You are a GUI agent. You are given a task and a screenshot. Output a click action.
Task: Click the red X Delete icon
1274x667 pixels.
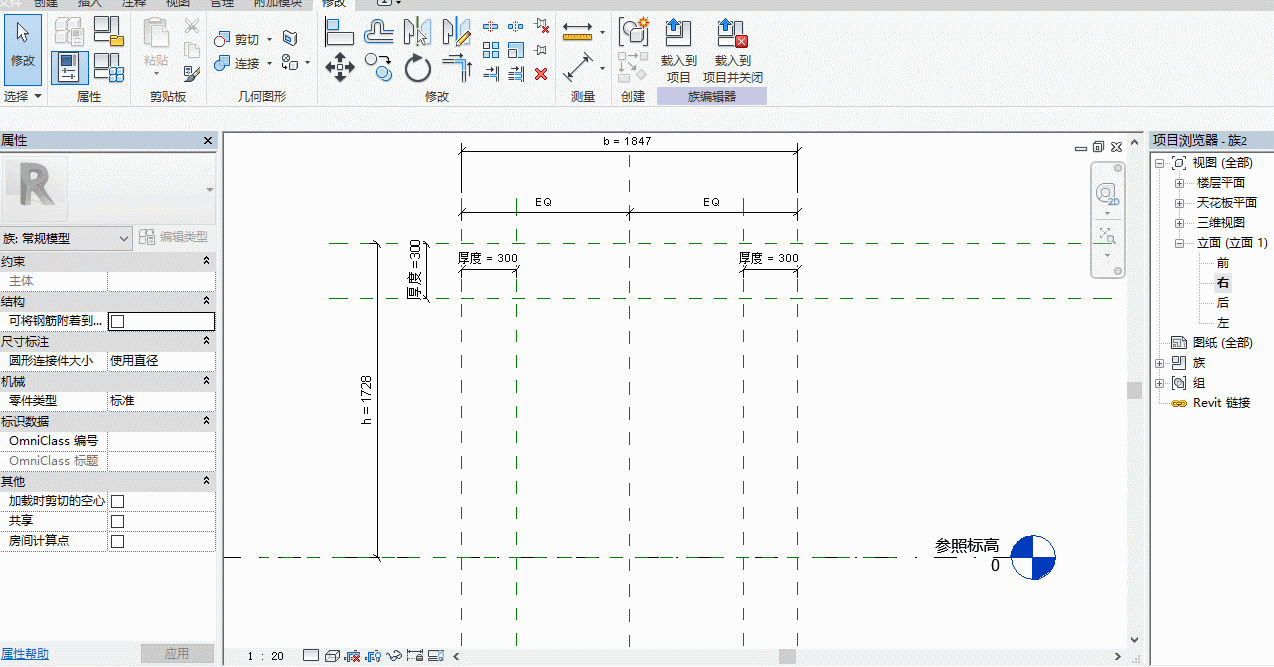point(541,73)
